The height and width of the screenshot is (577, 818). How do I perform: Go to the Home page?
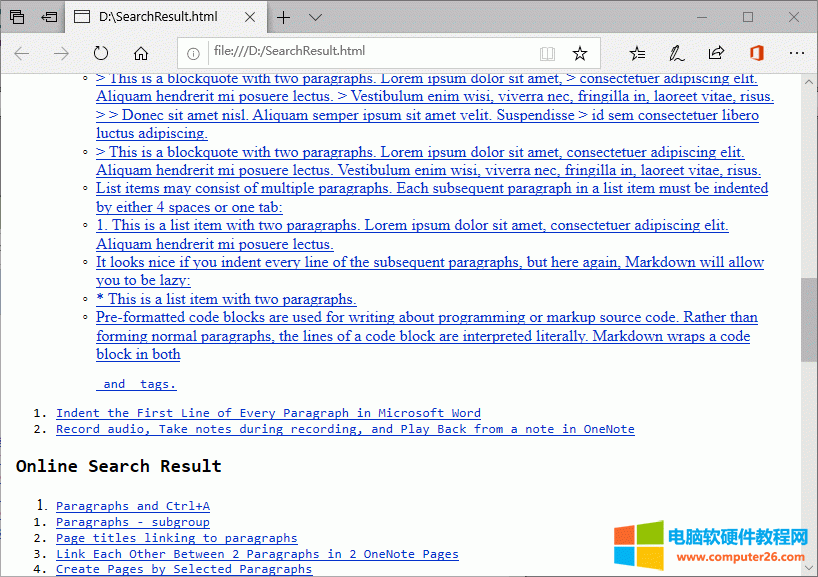[140, 53]
